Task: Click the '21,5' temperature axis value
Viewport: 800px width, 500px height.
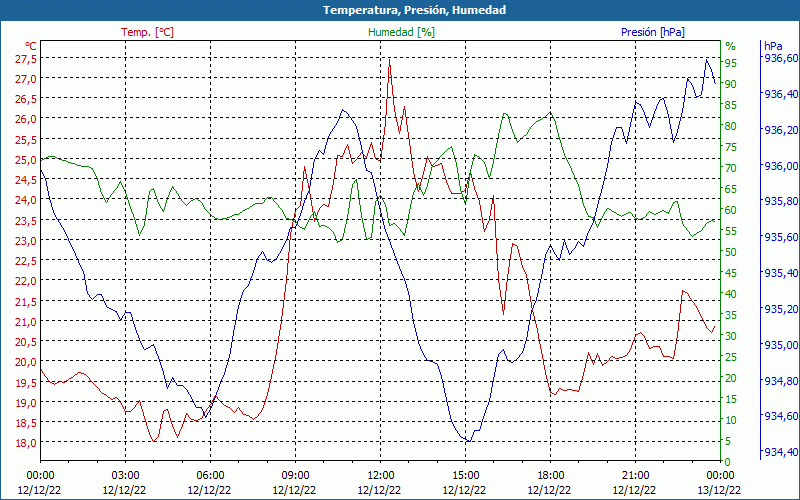Action: coord(26,301)
